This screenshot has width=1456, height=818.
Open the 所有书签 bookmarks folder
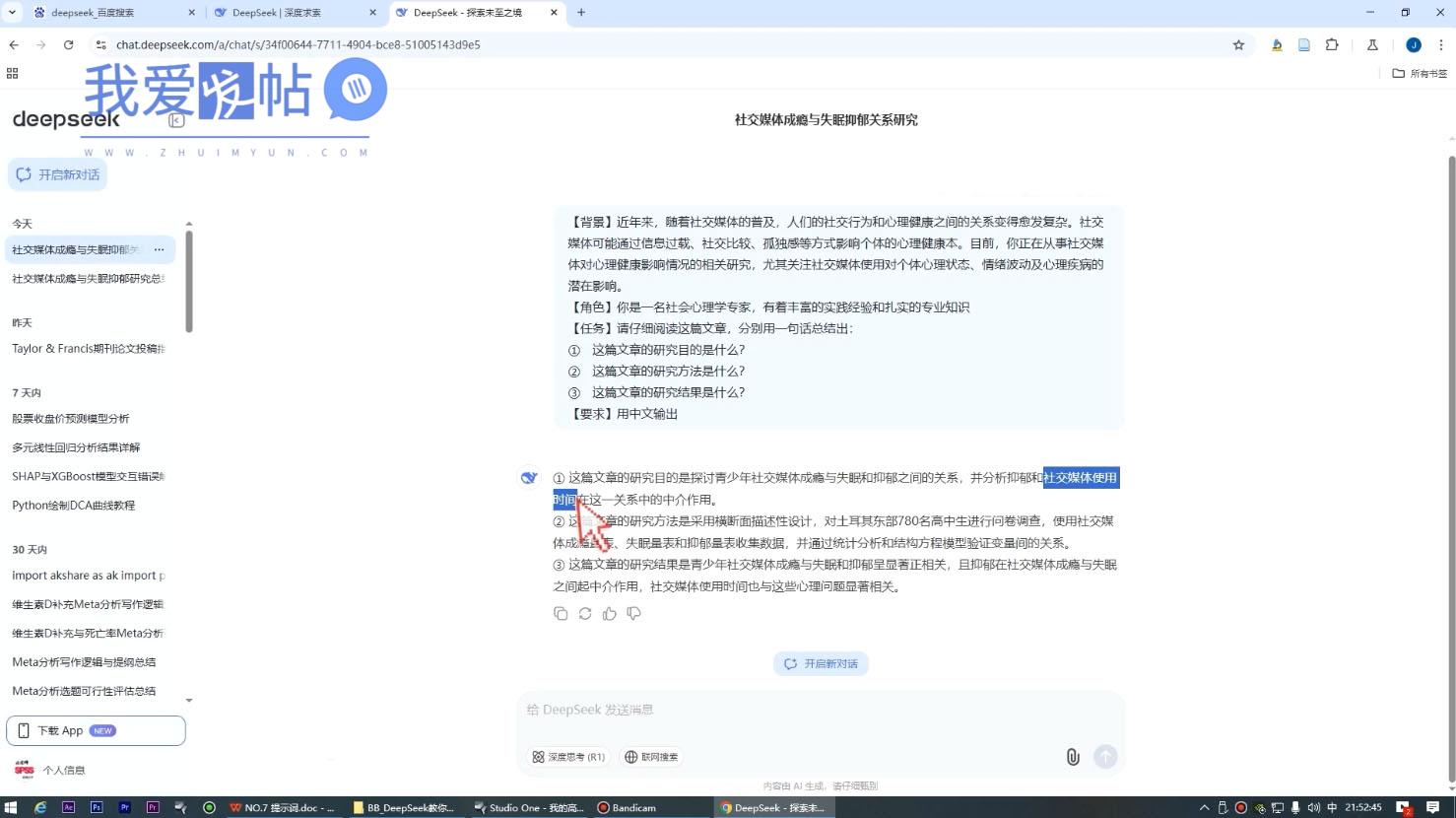tap(1420, 73)
